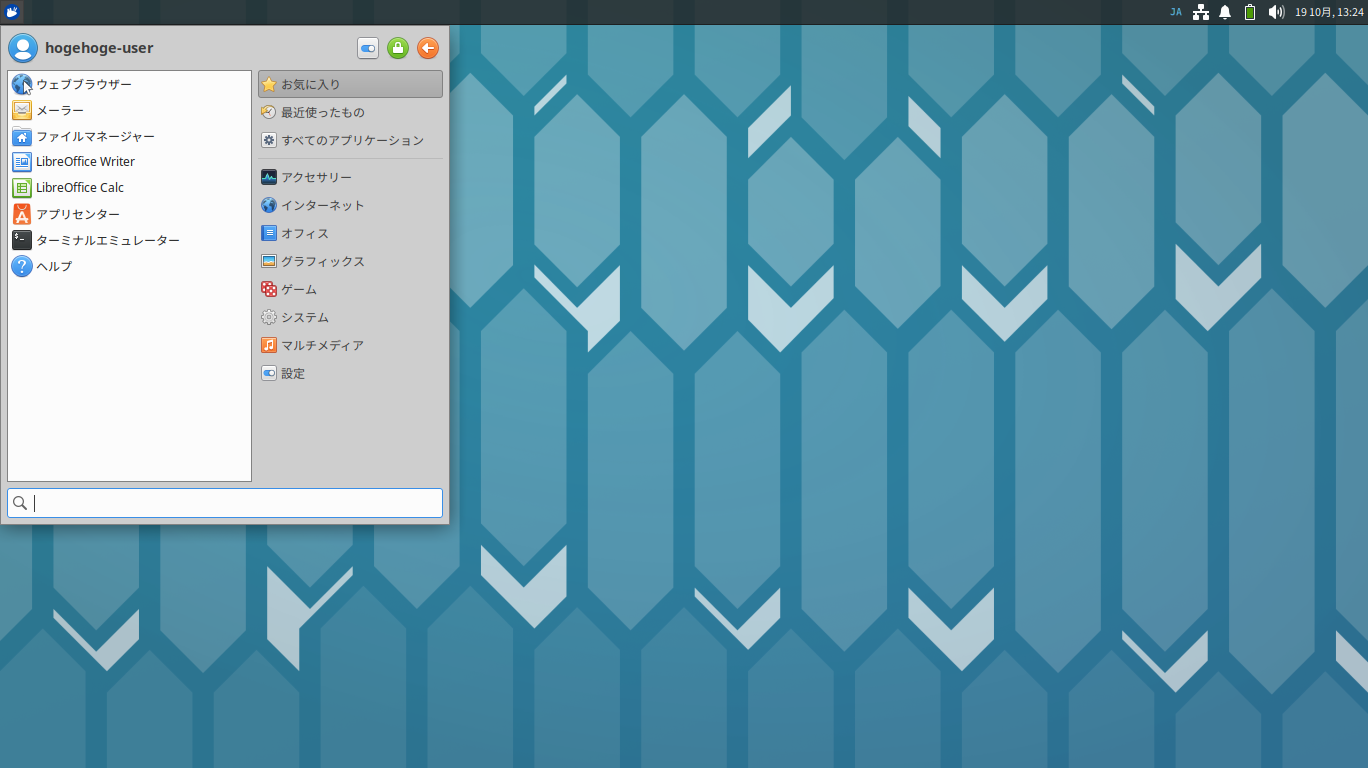Open アプリセンター app center
1368x768 pixels.
129,214
